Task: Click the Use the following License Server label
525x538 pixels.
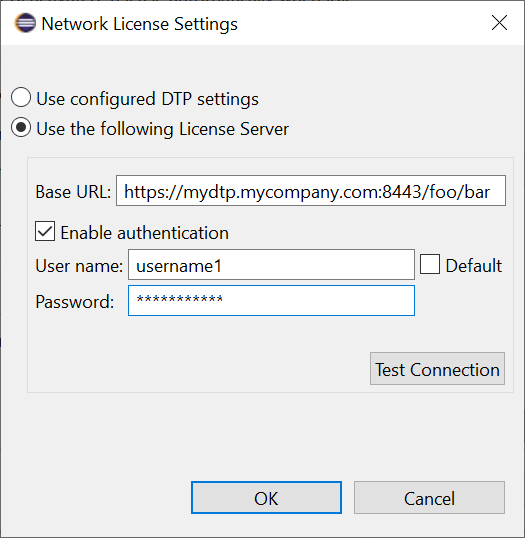Action: [162, 129]
